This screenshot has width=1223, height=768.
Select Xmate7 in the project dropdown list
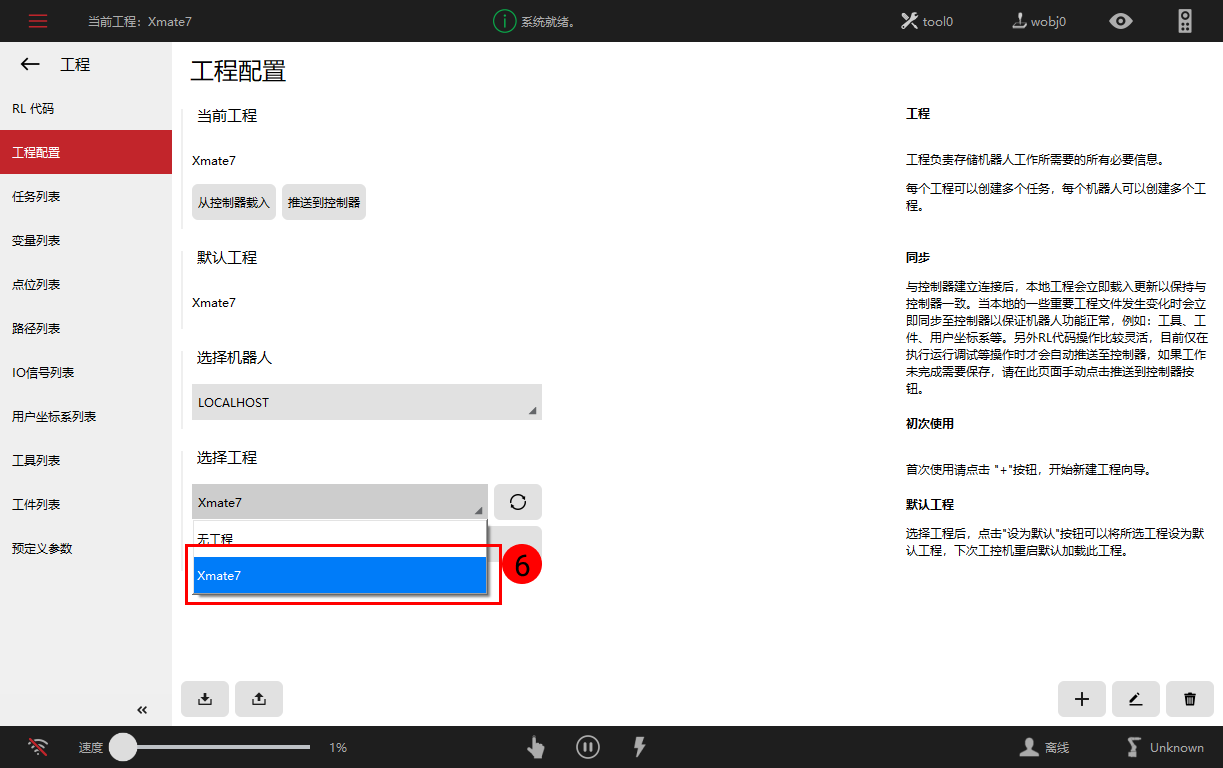[x=340, y=575]
